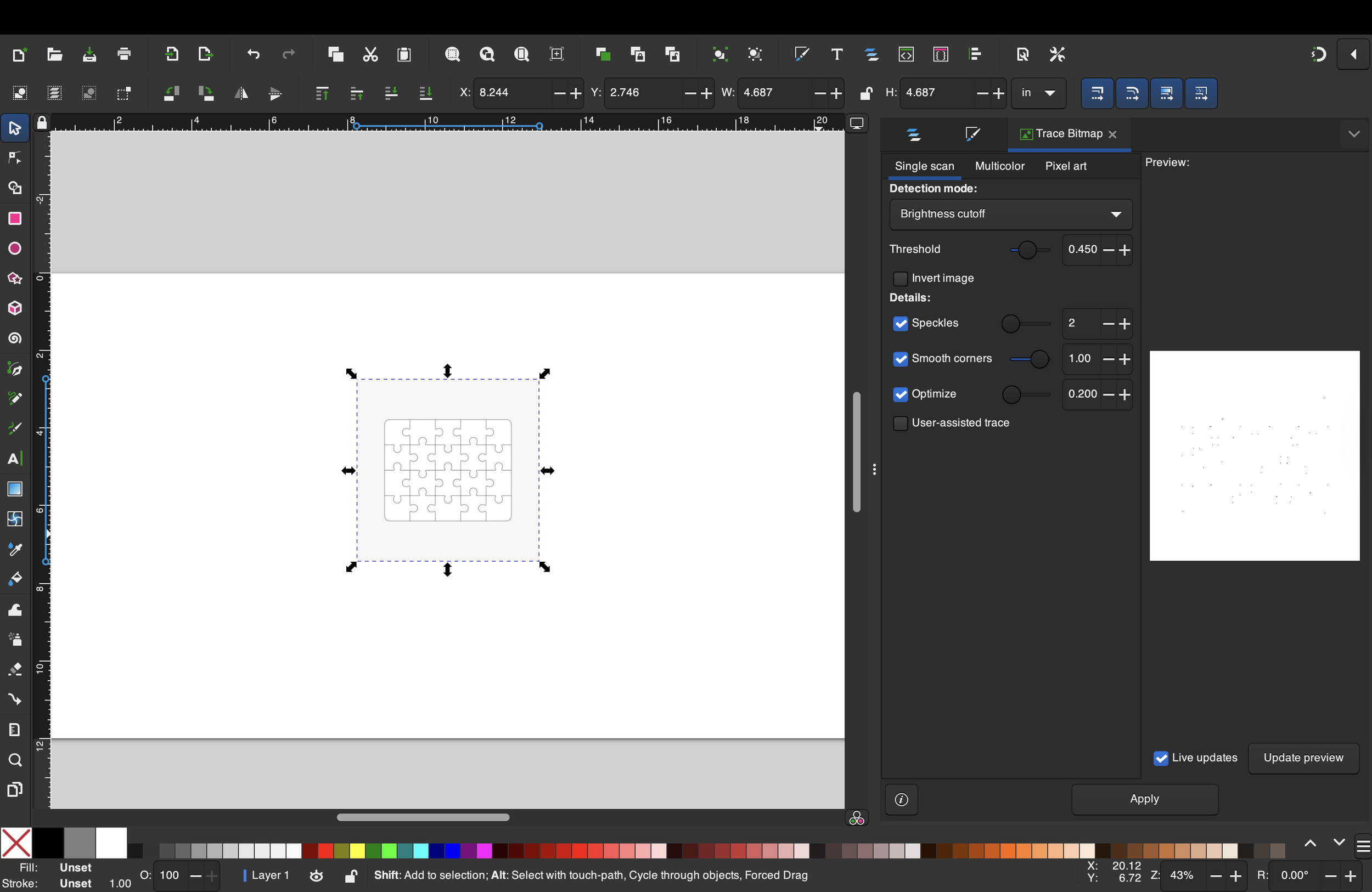Click the Apply button

(1144, 799)
